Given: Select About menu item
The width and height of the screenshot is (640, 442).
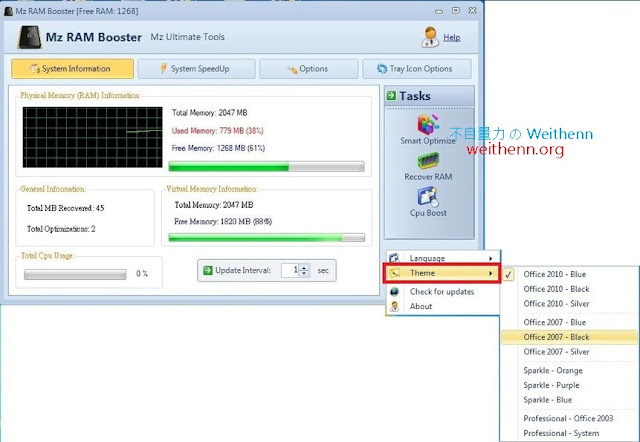Looking at the screenshot, I should coord(443,306).
